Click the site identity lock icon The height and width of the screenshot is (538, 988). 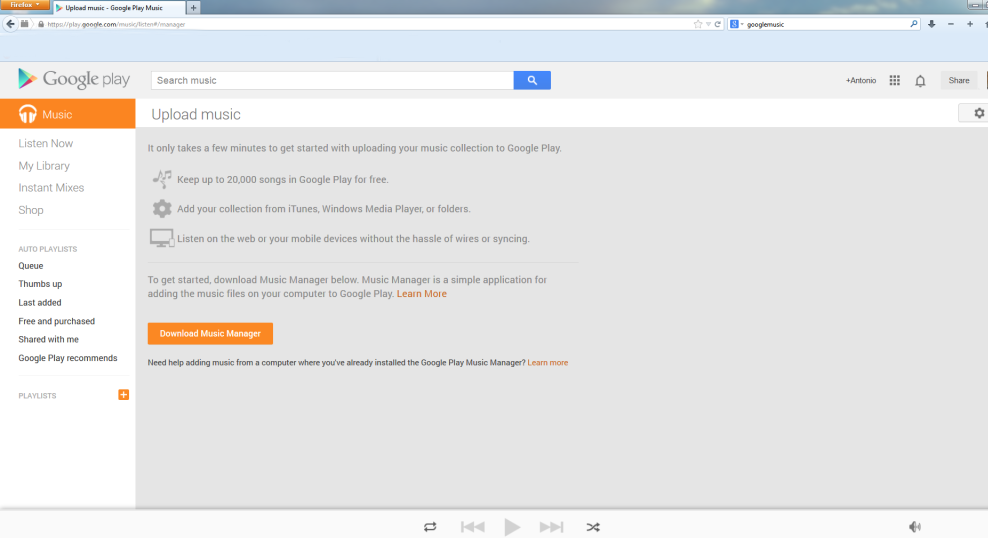[x=40, y=24]
